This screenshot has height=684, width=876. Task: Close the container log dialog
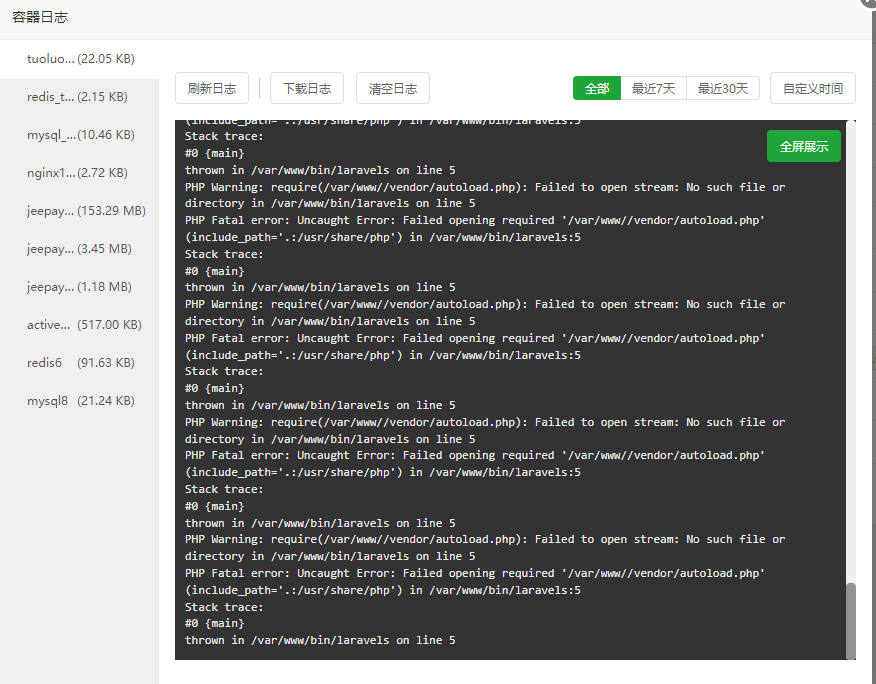(x=869, y=2)
